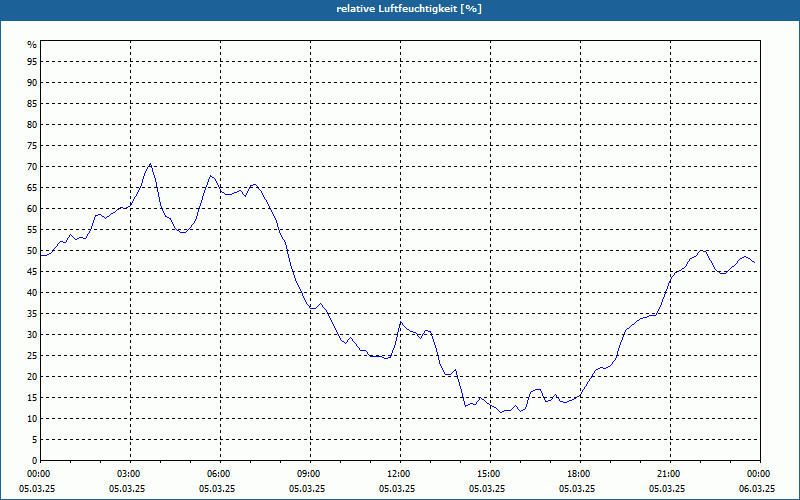Select the 03:00 time axis label
Image resolution: width=800 pixels, height=500 pixels.
pos(128,474)
